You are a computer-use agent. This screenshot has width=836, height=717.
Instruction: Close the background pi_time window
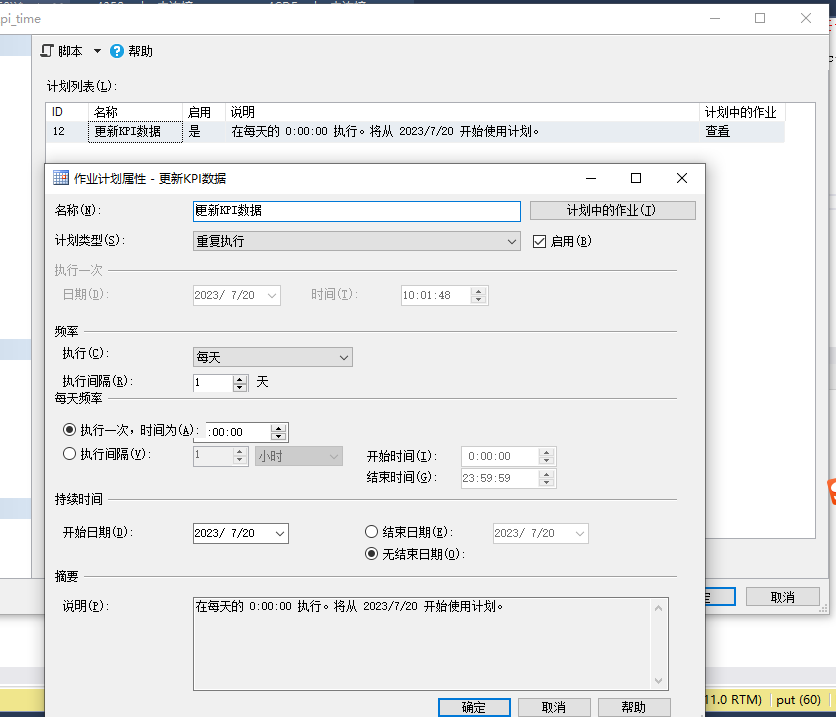pyautogui.click(x=806, y=18)
